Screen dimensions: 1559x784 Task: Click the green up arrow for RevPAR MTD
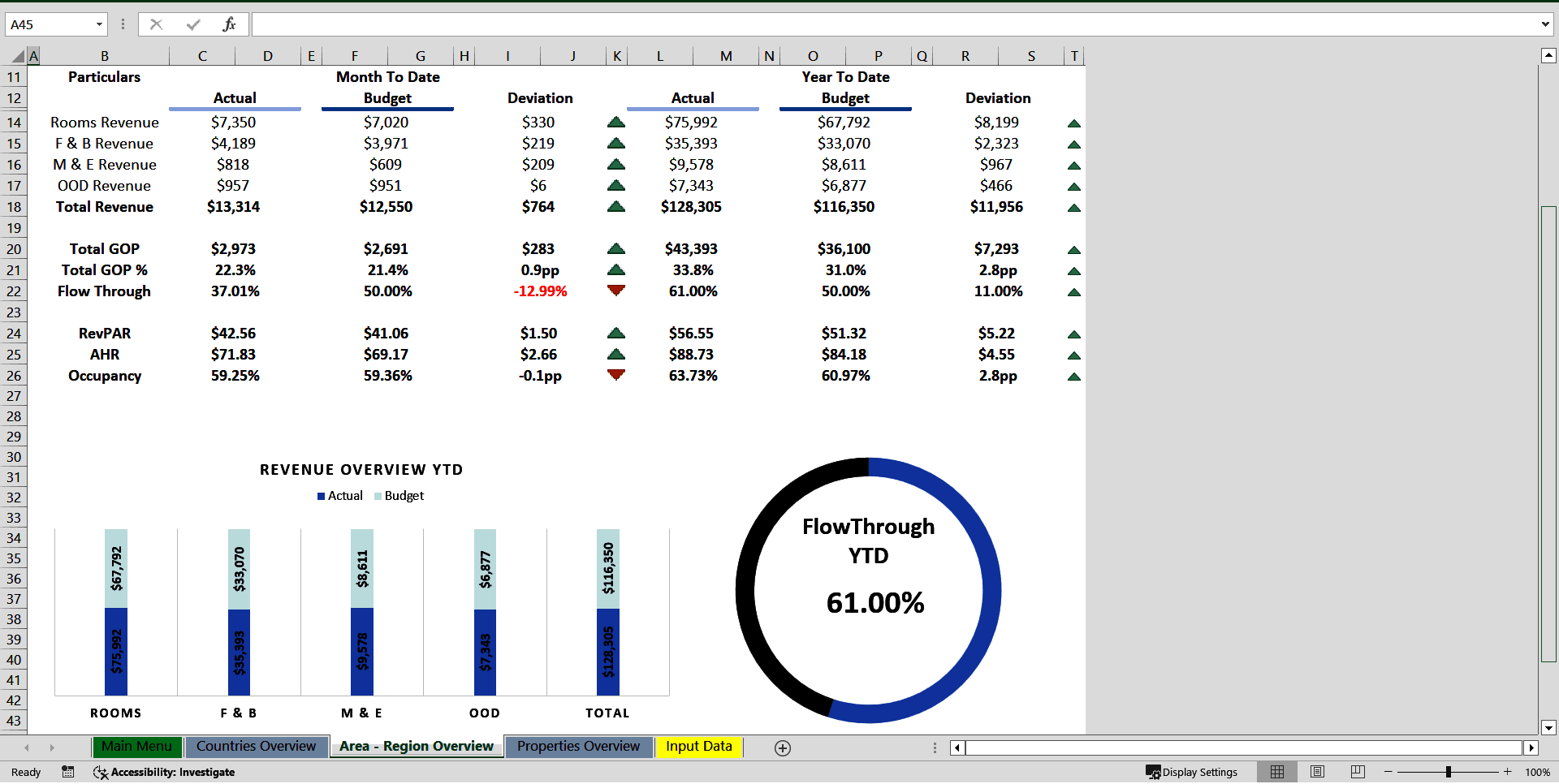point(616,333)
